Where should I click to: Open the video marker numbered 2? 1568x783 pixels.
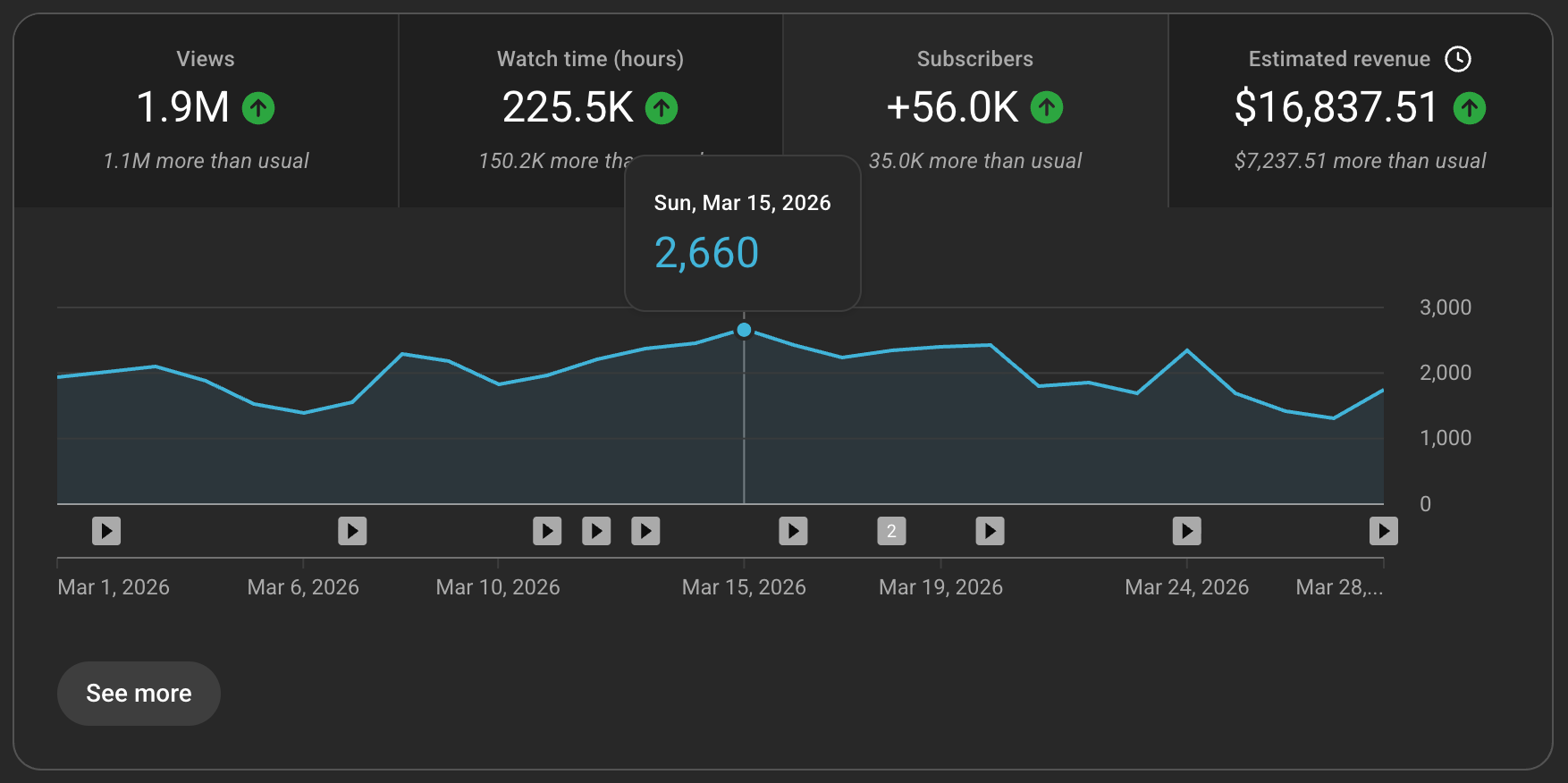(891, 531)
